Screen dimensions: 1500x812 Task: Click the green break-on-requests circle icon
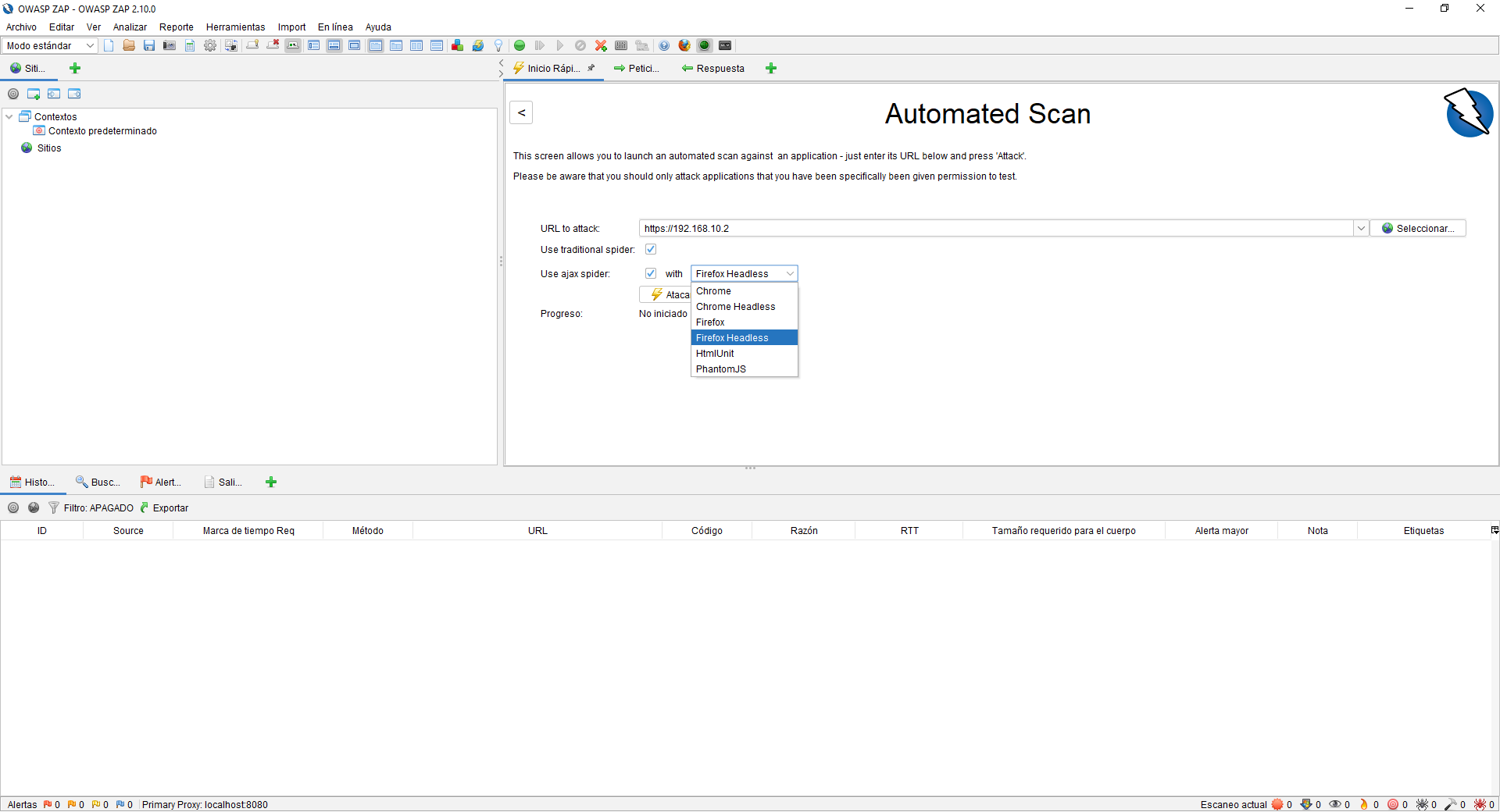[x=520, y=45]
